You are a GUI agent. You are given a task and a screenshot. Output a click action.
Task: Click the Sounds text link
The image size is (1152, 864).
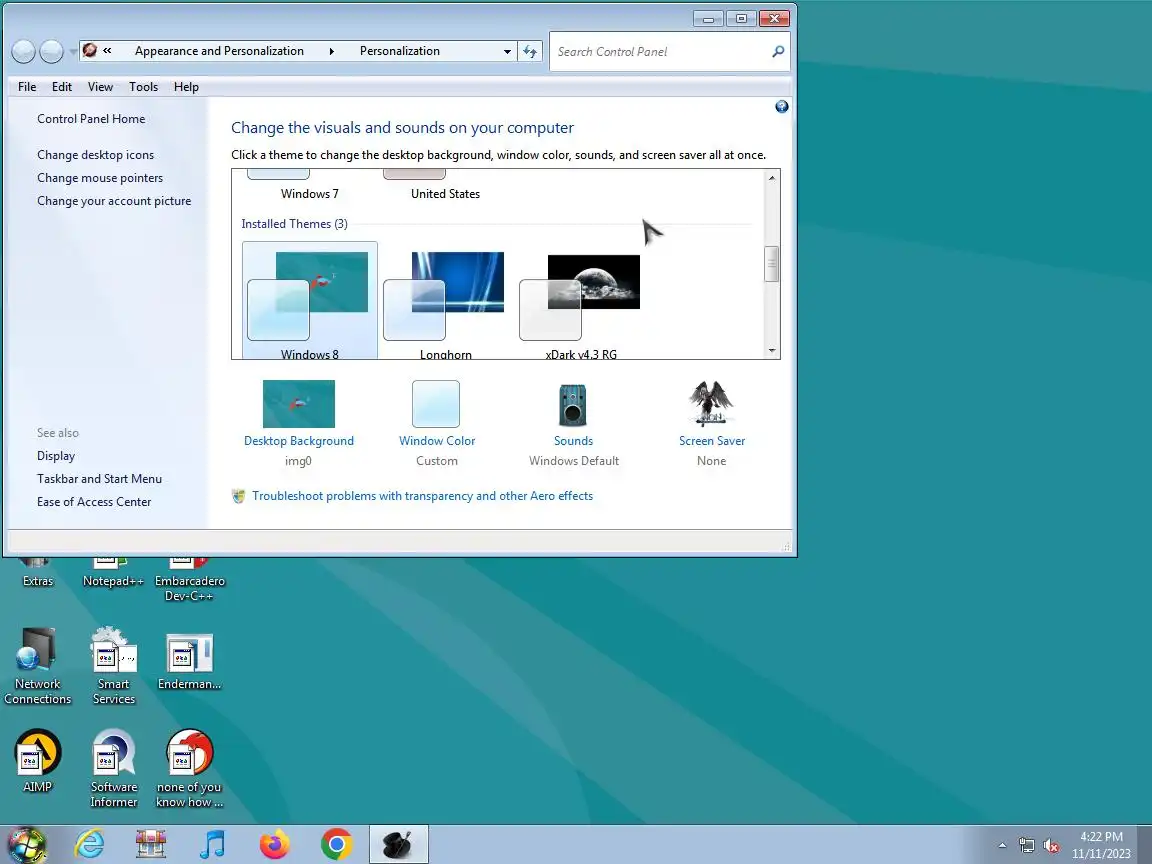pos(573,441)
